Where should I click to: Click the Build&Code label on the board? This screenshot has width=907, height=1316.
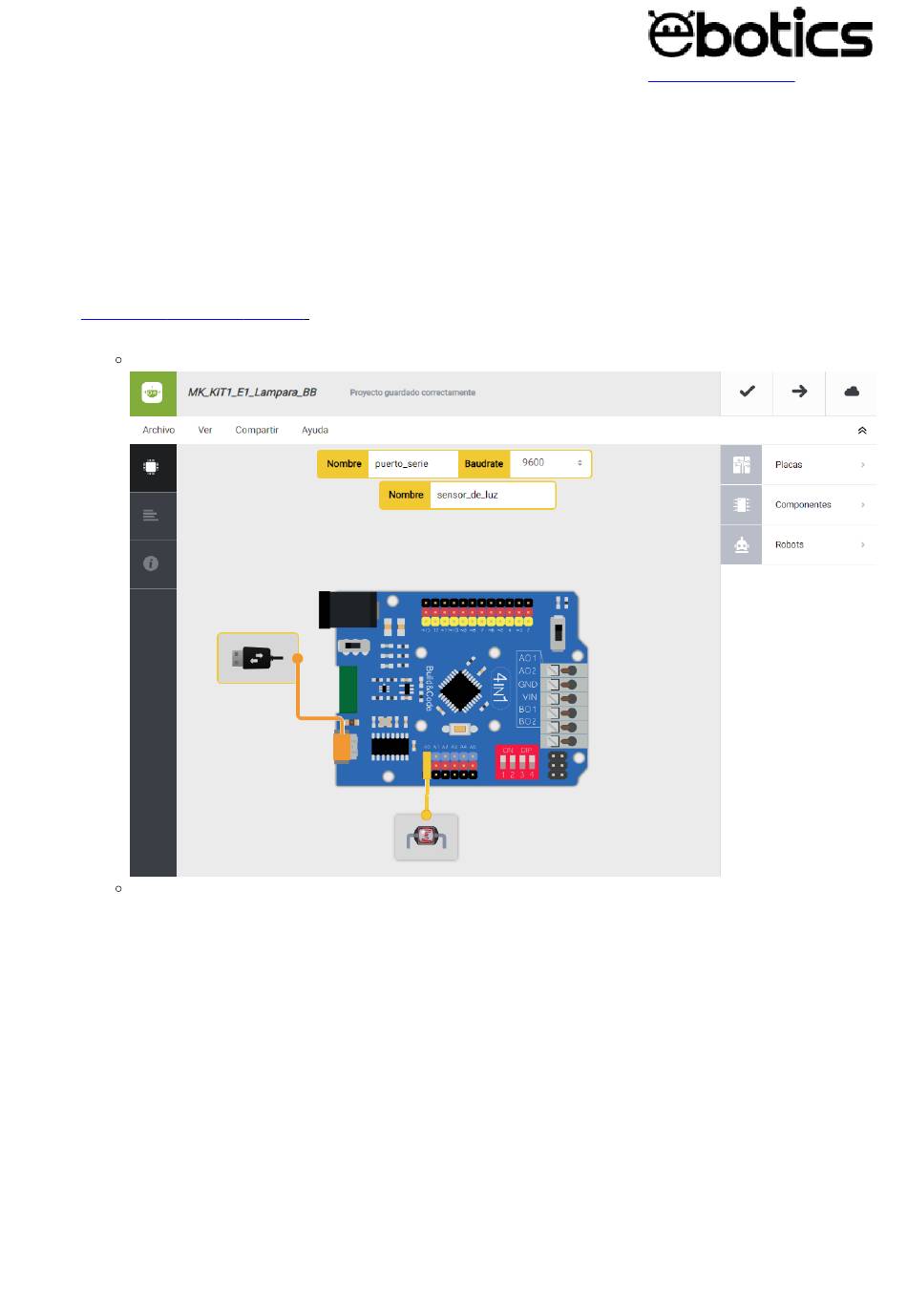429,687
